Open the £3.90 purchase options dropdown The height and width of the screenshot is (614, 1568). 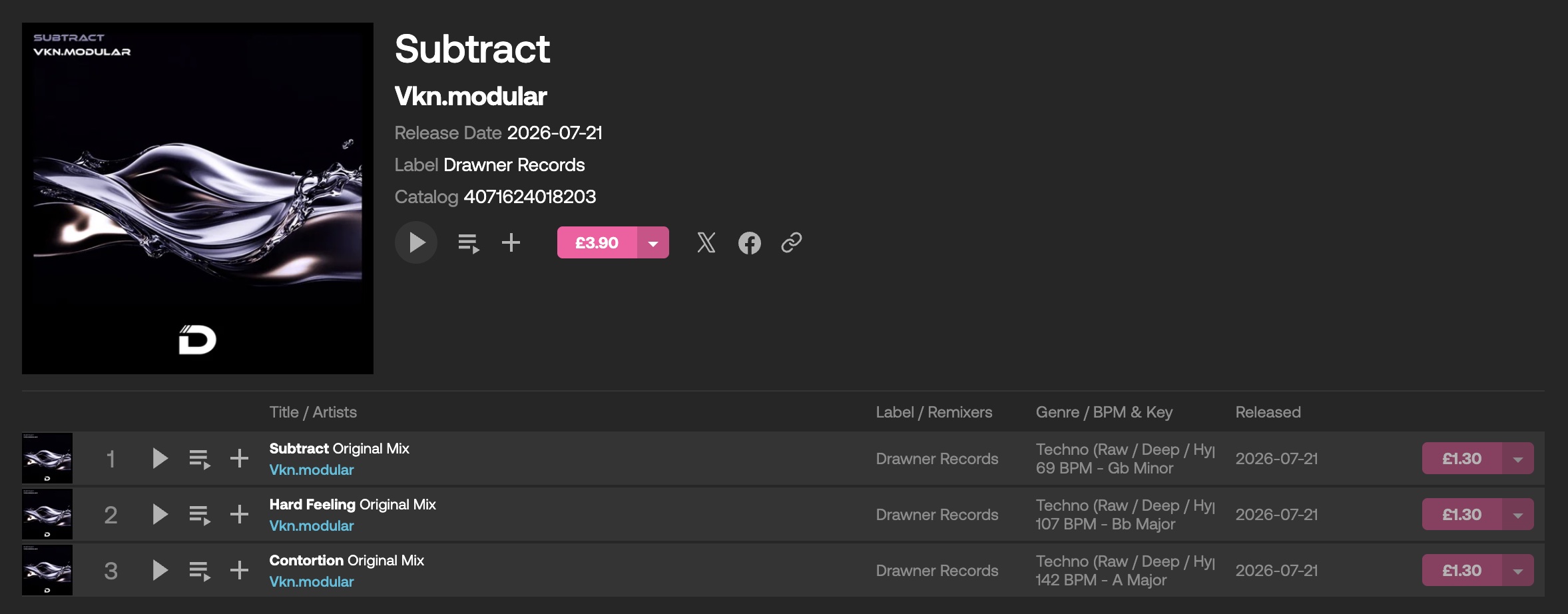[653, 242]
